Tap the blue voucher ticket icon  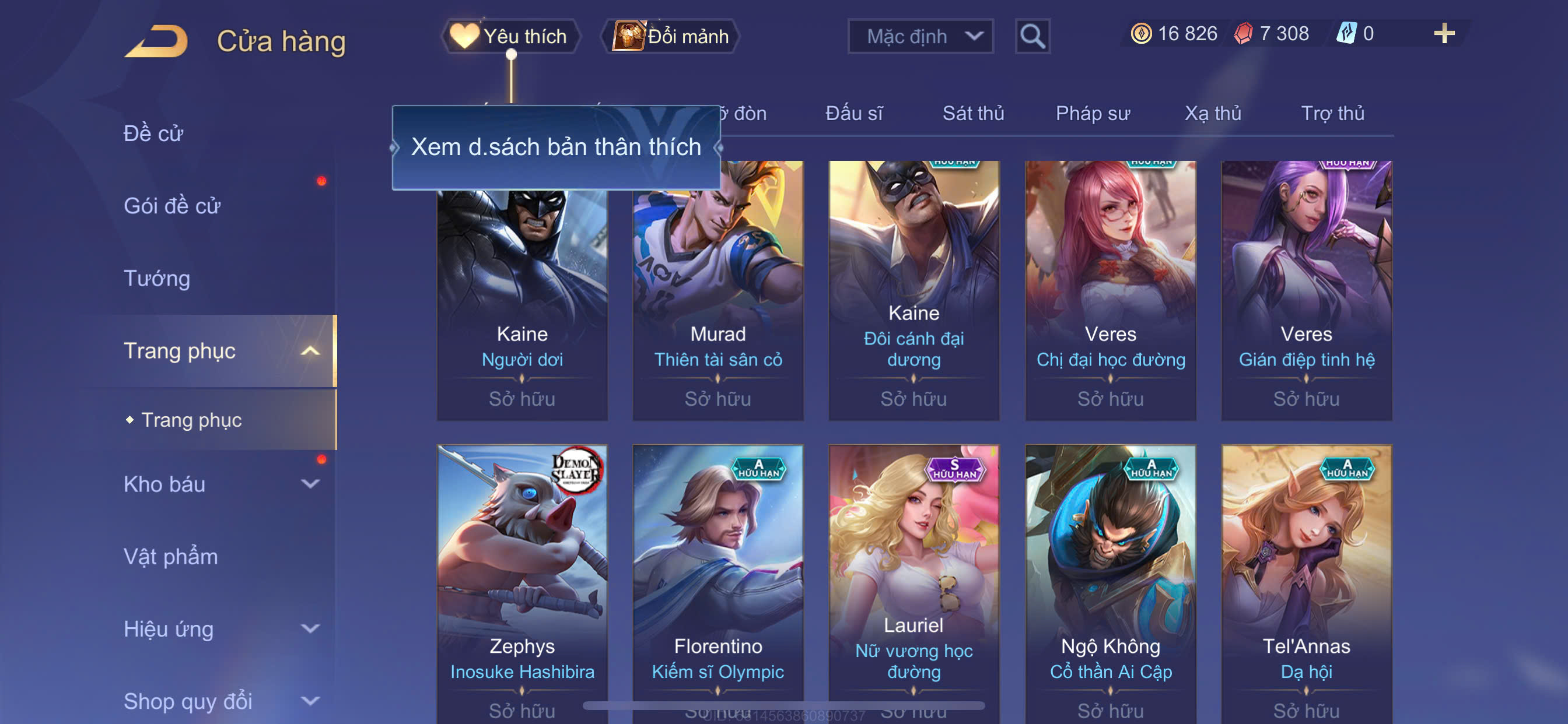[1346, 33]
